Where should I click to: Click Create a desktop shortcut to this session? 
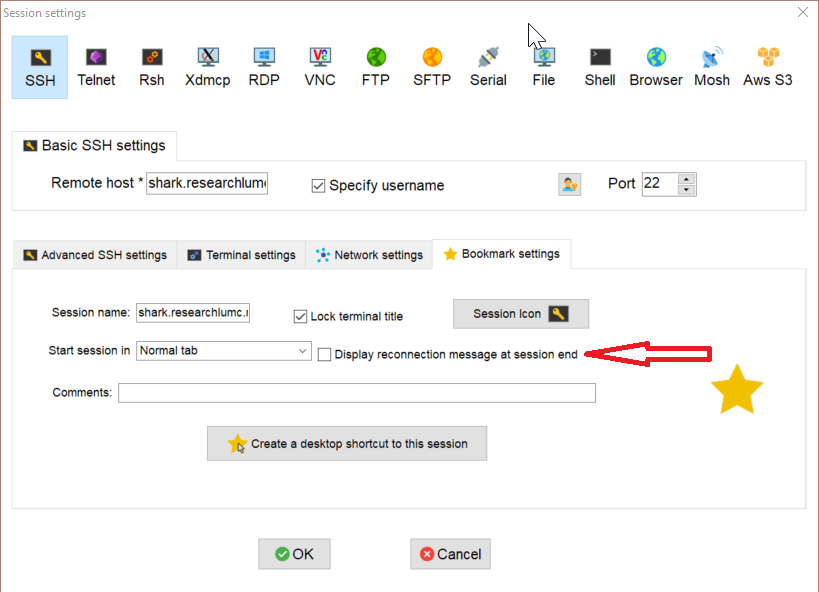click(347, 443)
